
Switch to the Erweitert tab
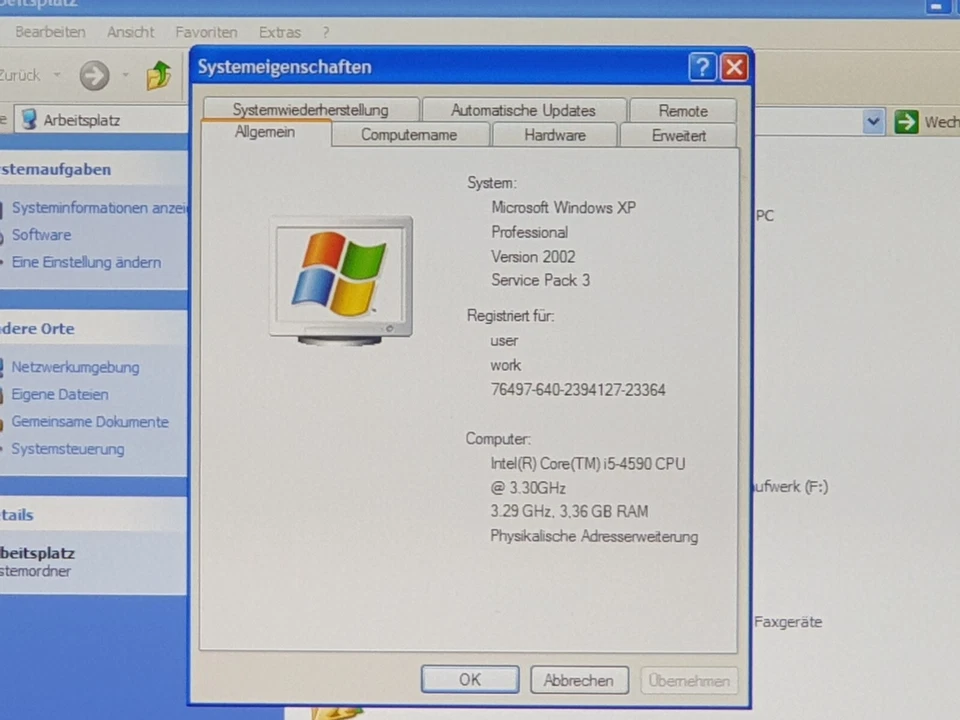click(678, 135)
